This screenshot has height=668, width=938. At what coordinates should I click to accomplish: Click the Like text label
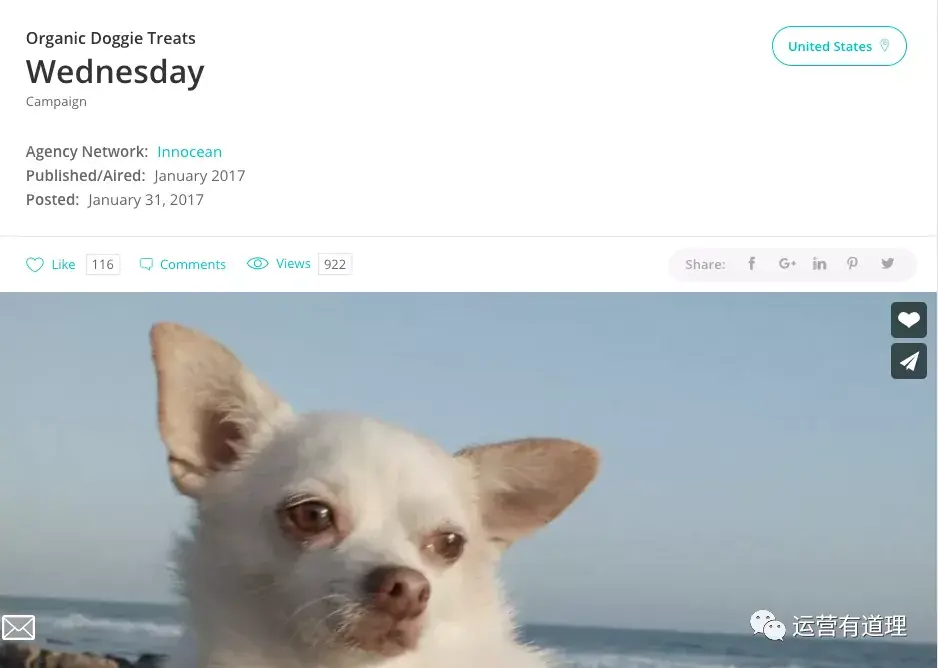click(x=63, y=264)
